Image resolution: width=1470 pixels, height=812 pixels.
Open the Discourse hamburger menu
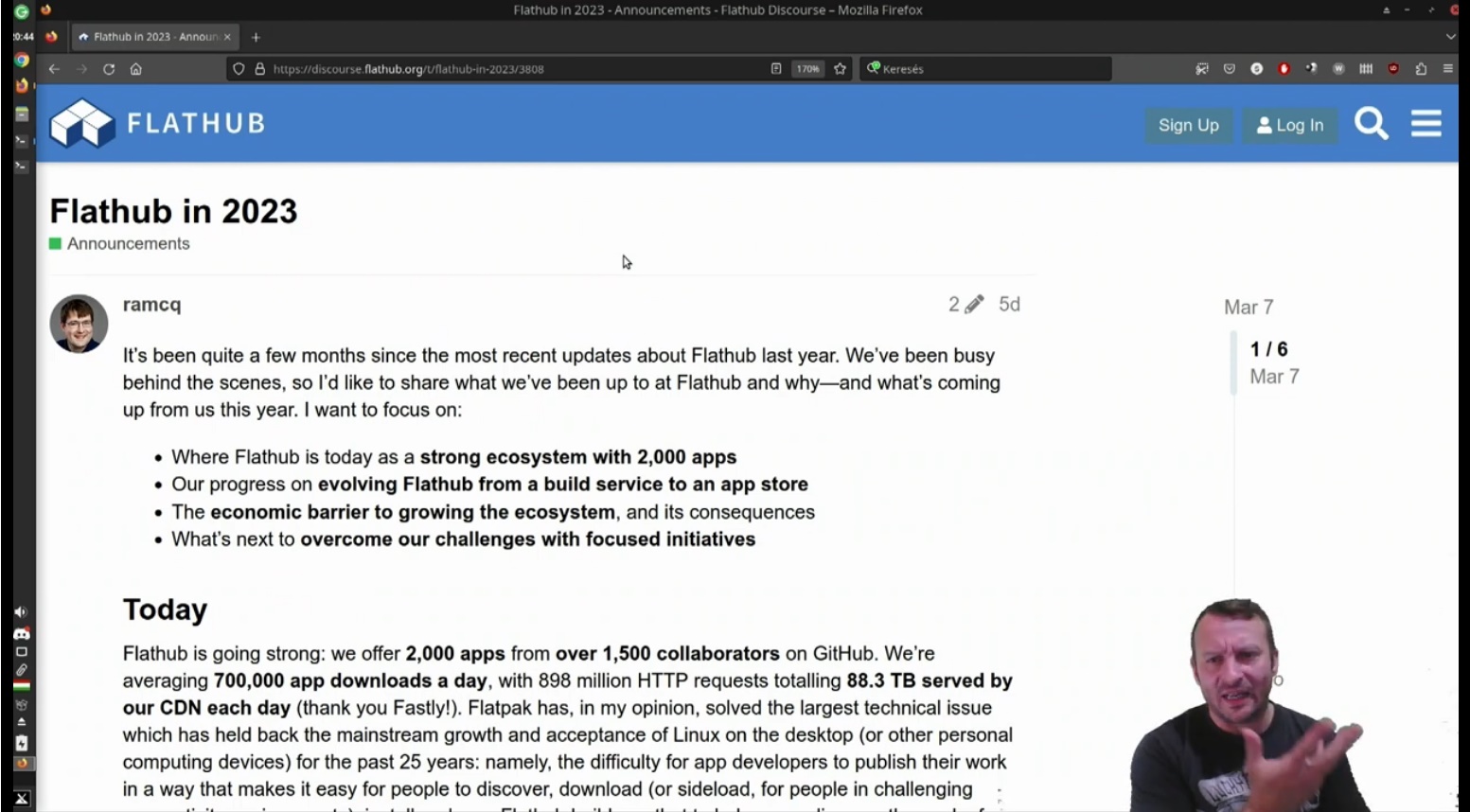(1426, 123)
